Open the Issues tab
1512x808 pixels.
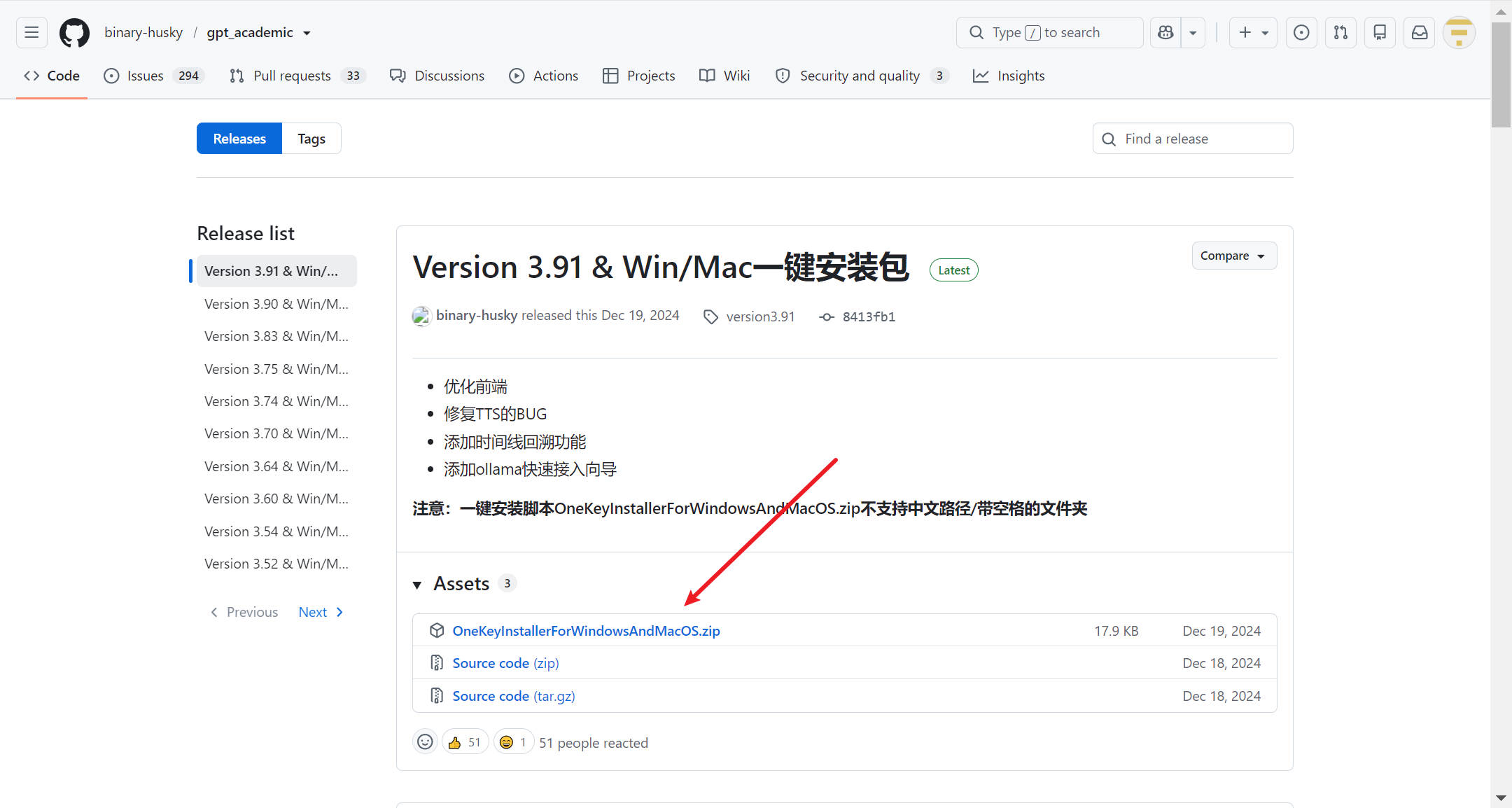(x=153, y=76)
